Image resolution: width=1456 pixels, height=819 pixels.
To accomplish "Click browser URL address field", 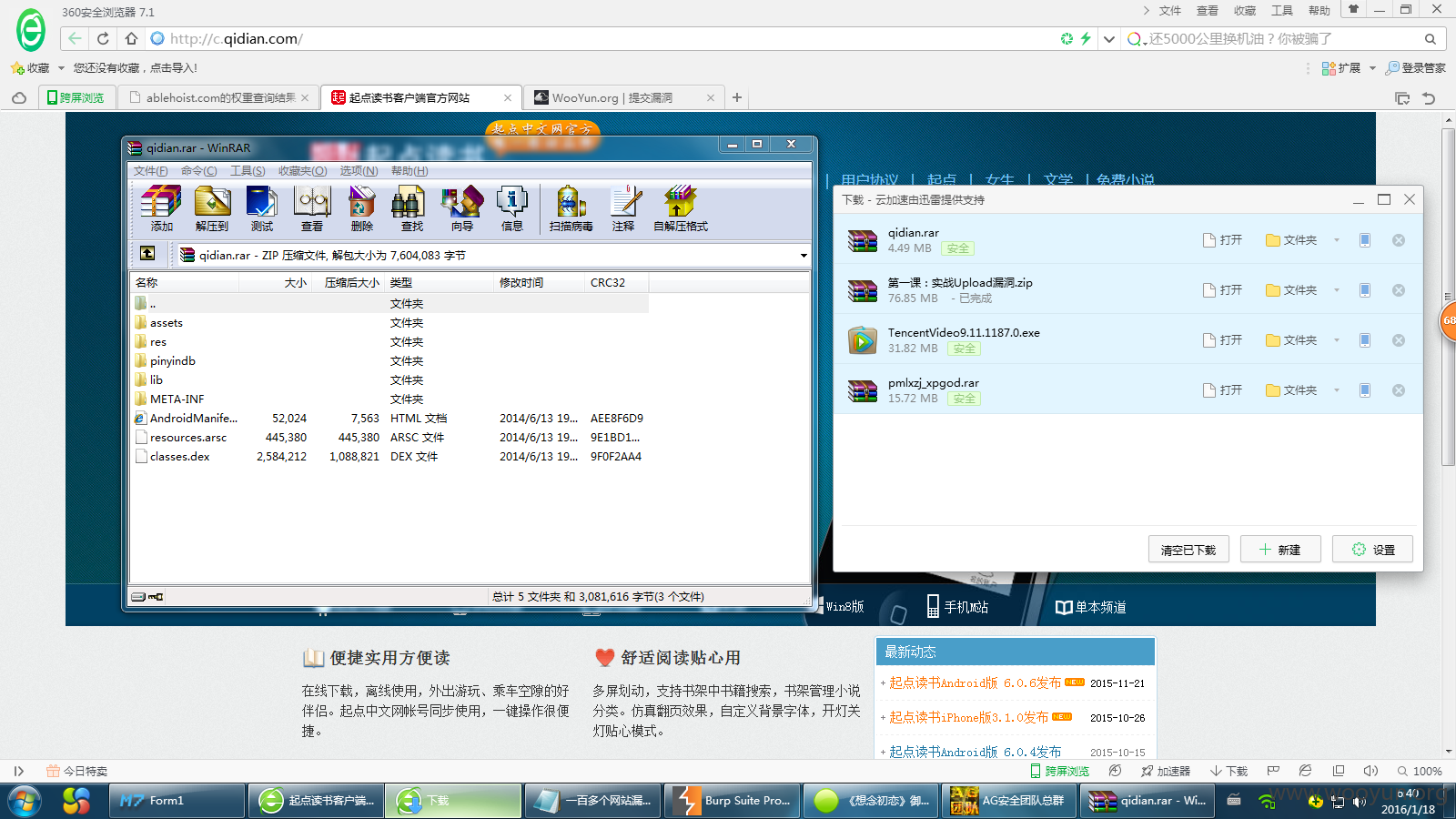I will pyautogui.click(x=601, y=39).
